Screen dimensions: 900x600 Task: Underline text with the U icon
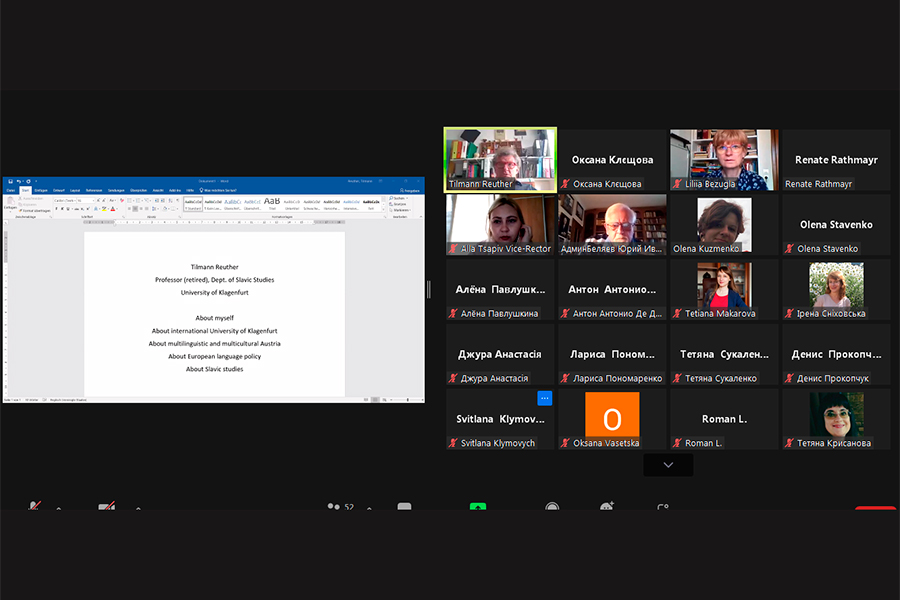click(68, 208)
